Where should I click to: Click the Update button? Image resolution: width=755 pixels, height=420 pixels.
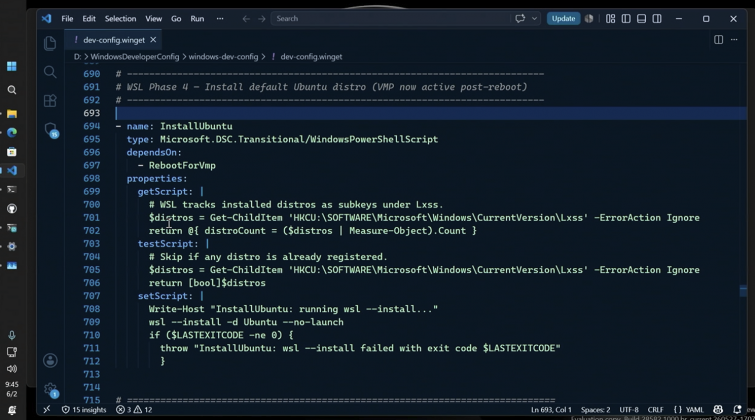pos(563,18)
